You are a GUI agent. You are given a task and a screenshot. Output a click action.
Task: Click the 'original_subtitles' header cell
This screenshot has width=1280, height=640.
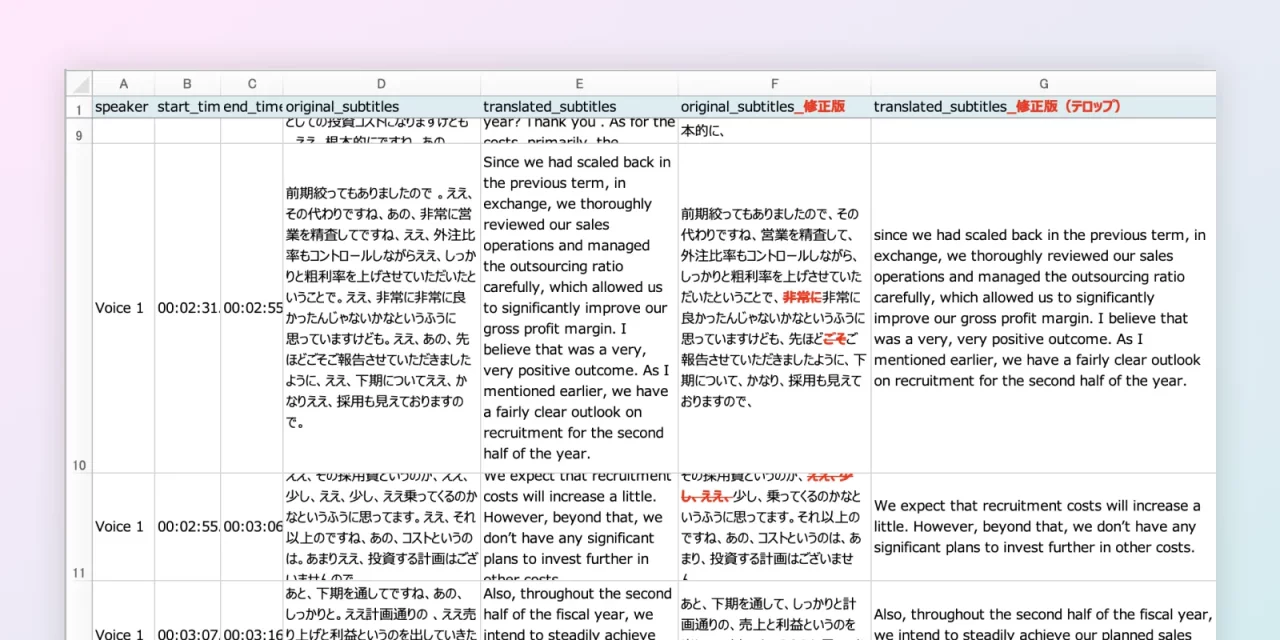point(381,107)
